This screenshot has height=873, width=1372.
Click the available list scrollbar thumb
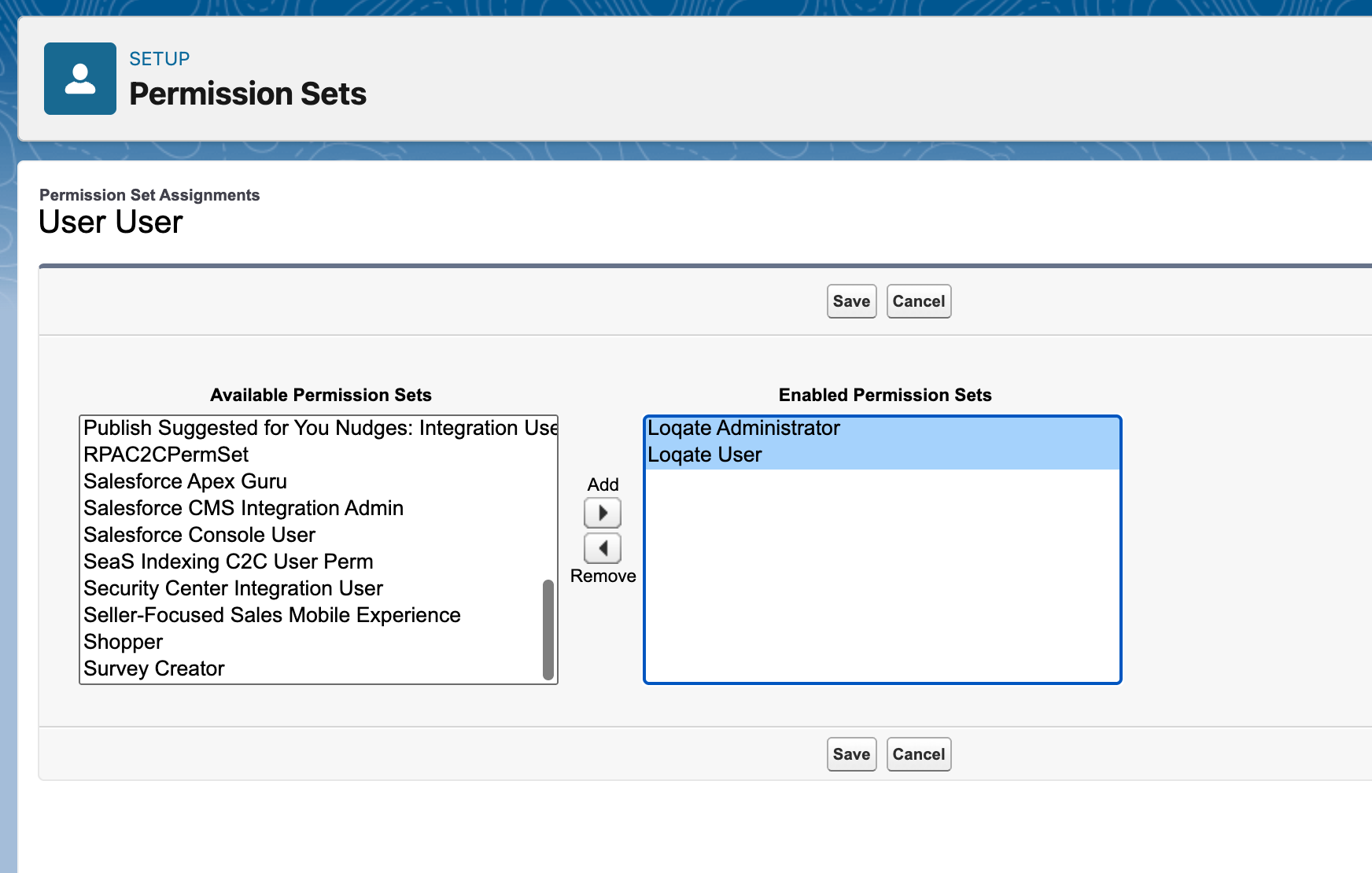coord(548,630)
